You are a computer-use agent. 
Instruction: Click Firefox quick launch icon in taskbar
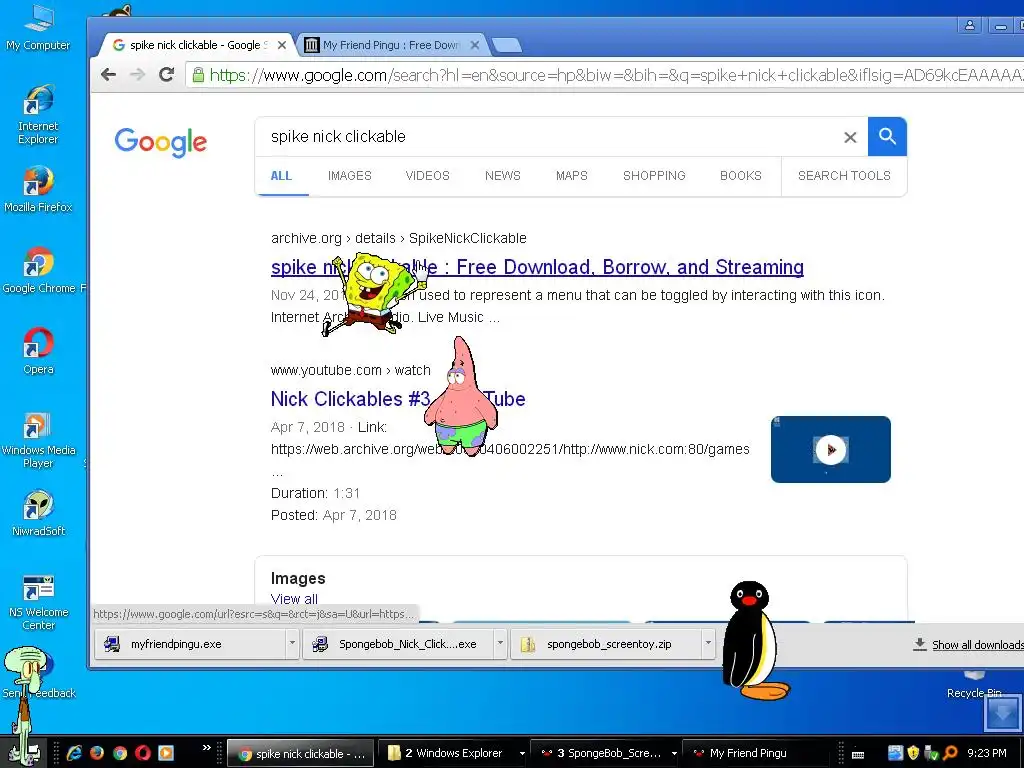(97, 753)
